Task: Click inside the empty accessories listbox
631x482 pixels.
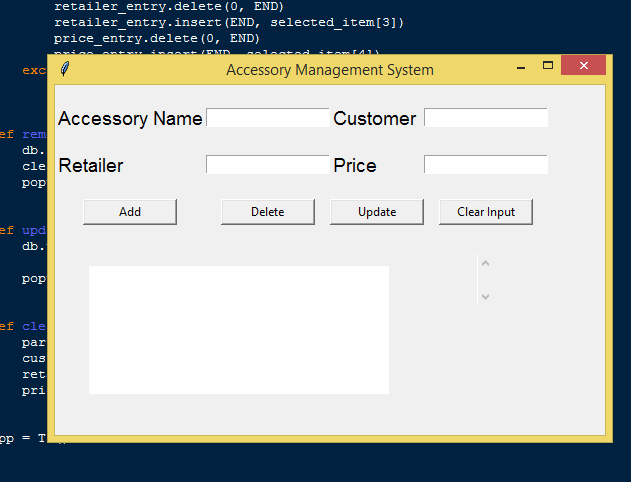Action: point(239,330)
